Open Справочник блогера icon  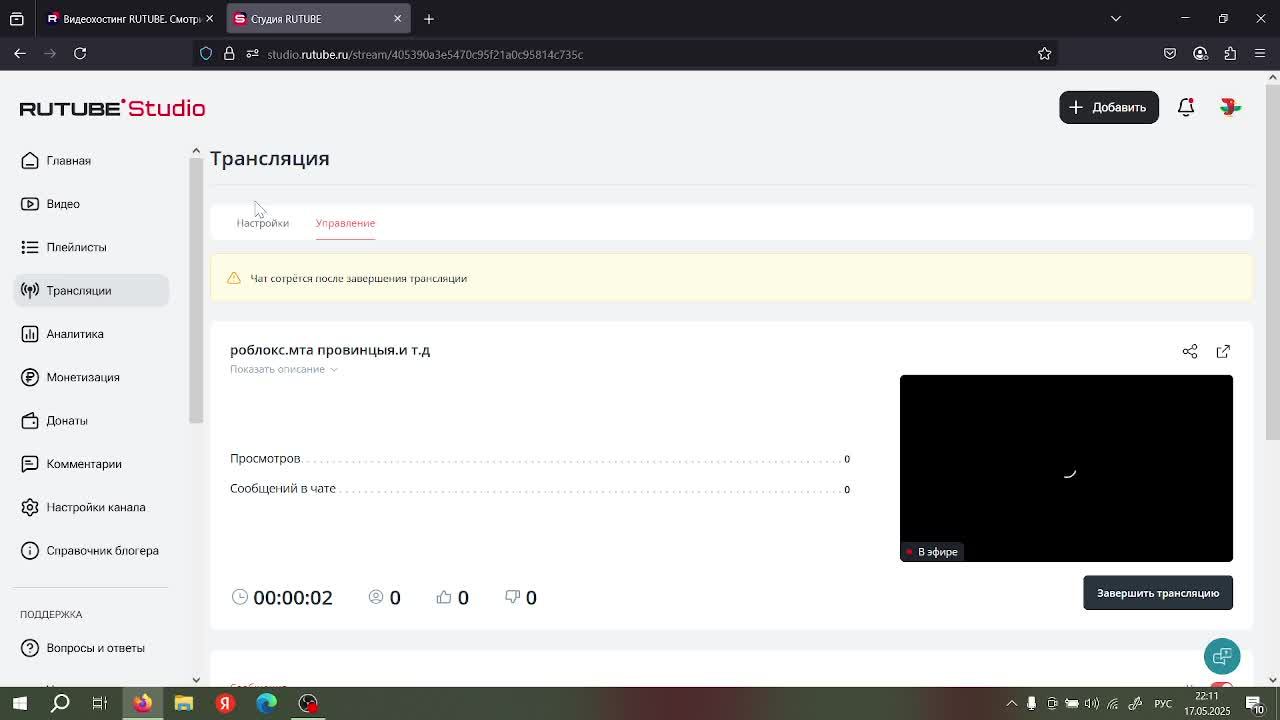(30, 551)
